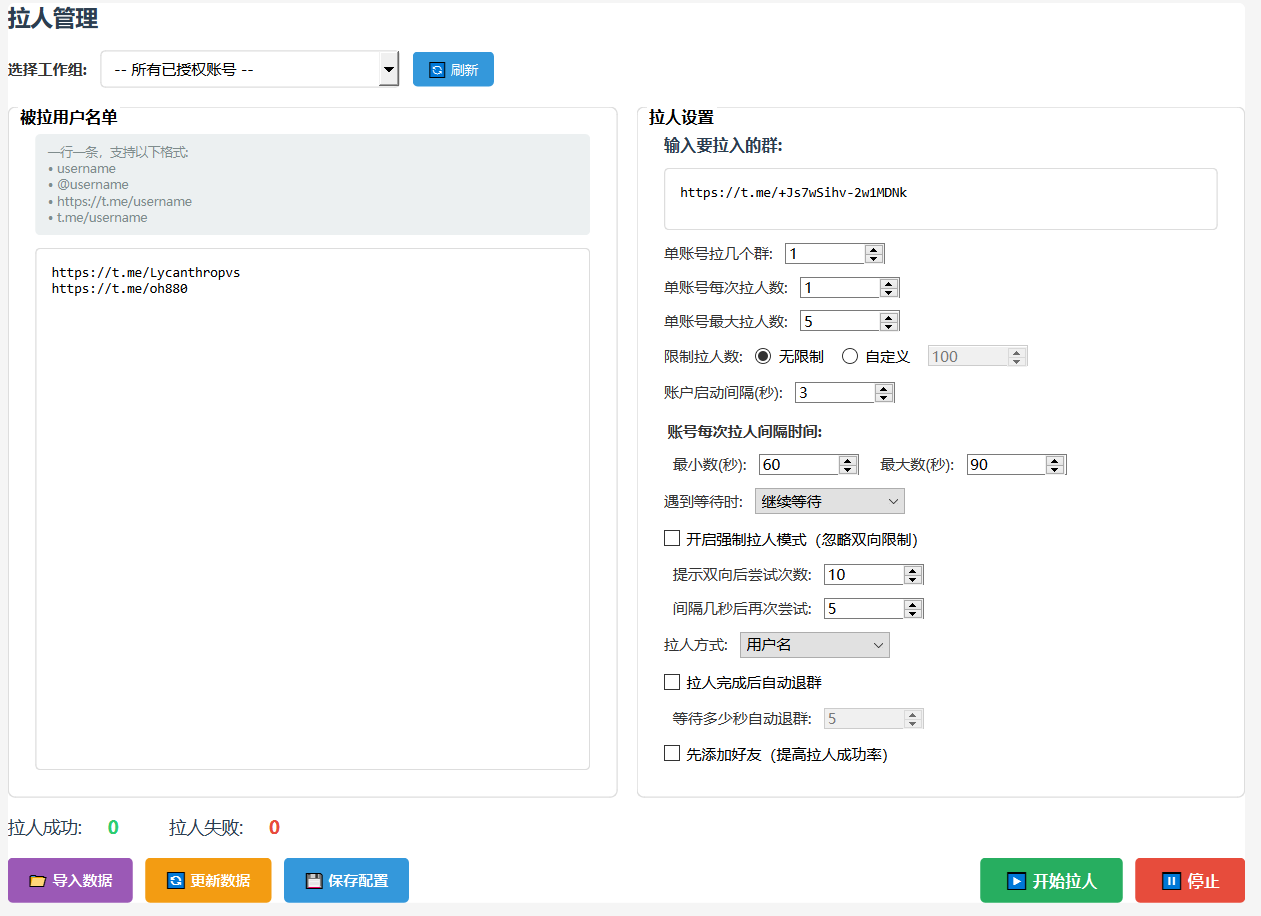1261x916 pixels.
Task: Click the floppy disk icon on 保存配置
Action: [x=314, y=881]
